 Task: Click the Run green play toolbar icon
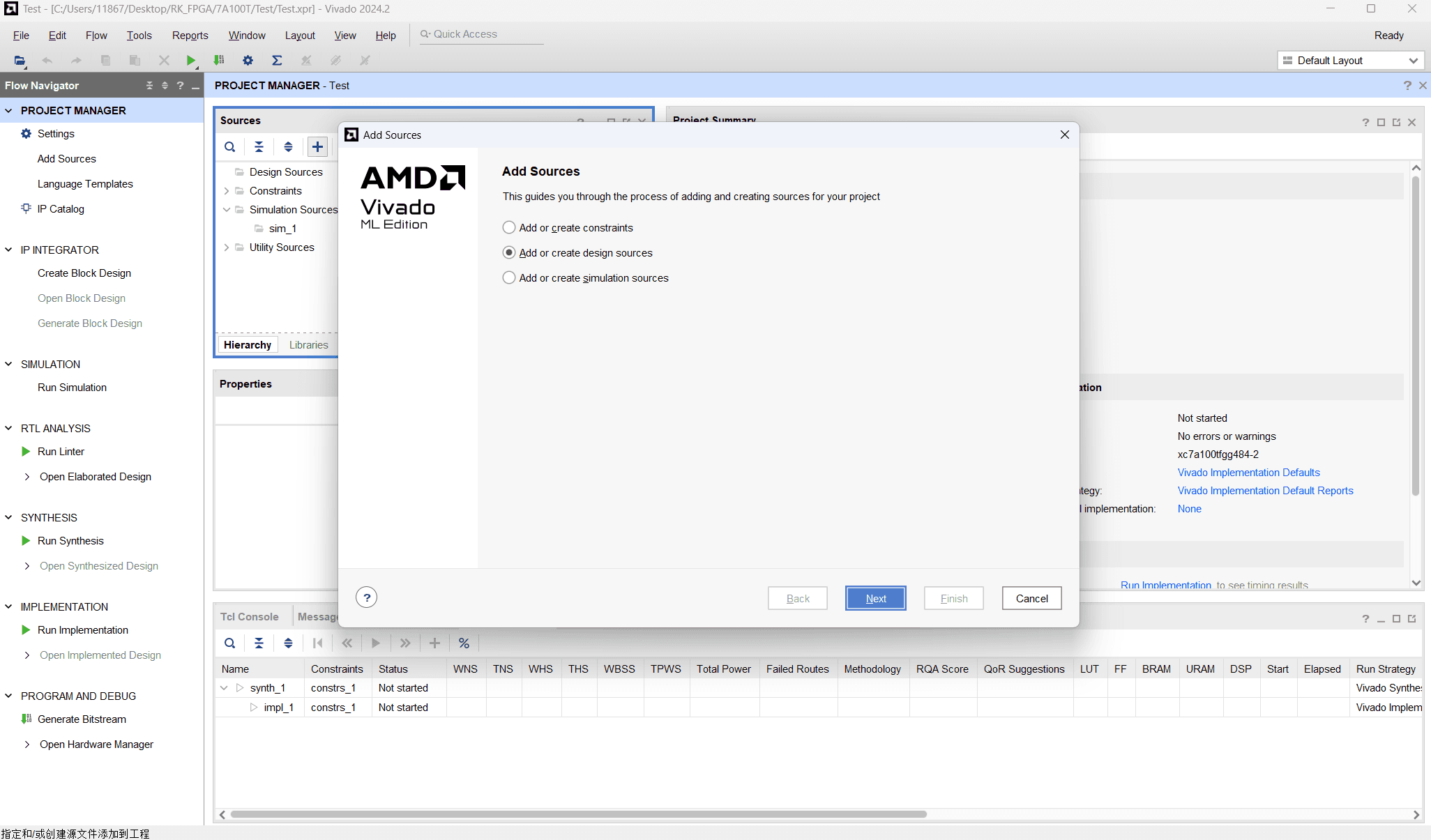point(190,61)
